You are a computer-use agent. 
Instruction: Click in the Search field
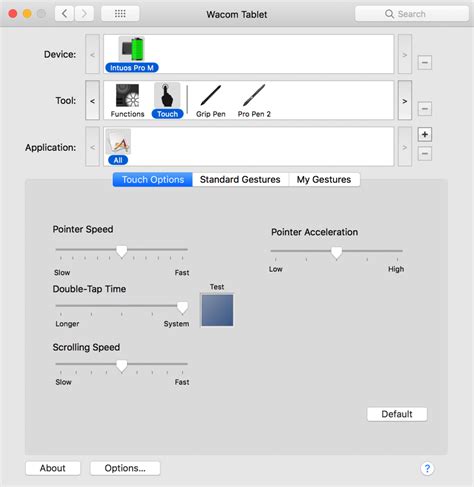pos(412,14)
